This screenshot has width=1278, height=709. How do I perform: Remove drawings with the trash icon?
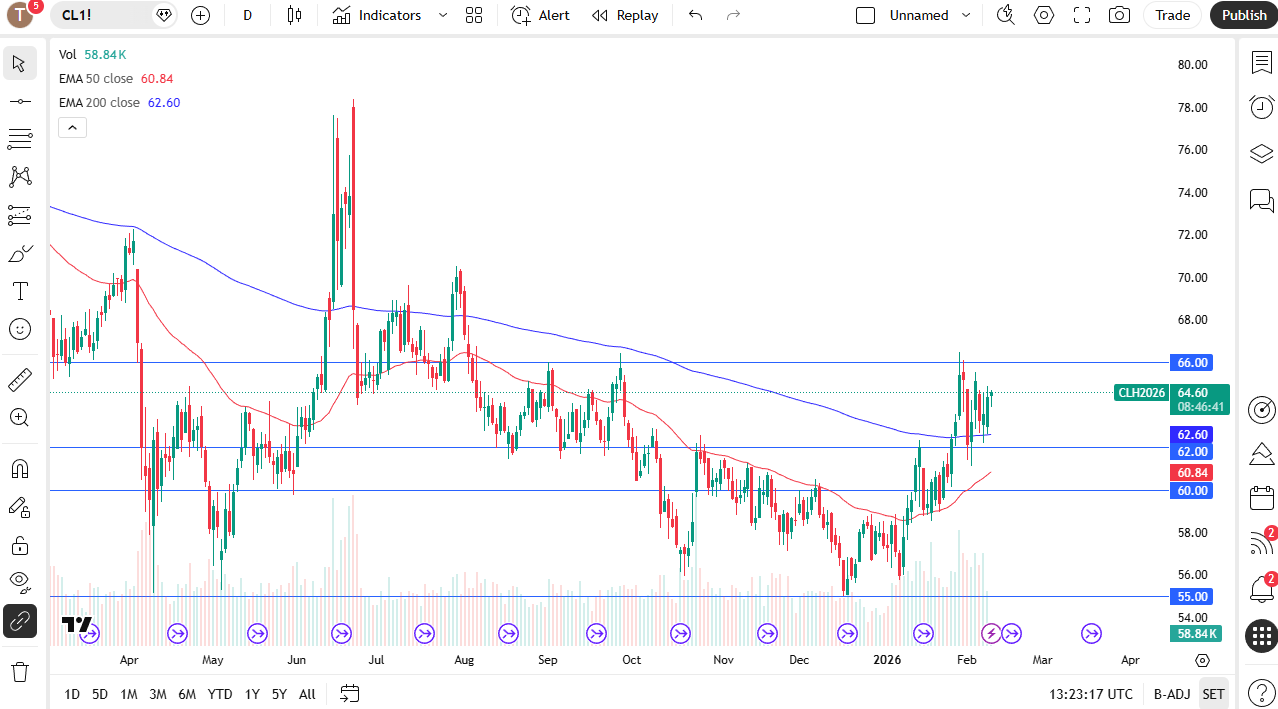pos(20,671)
